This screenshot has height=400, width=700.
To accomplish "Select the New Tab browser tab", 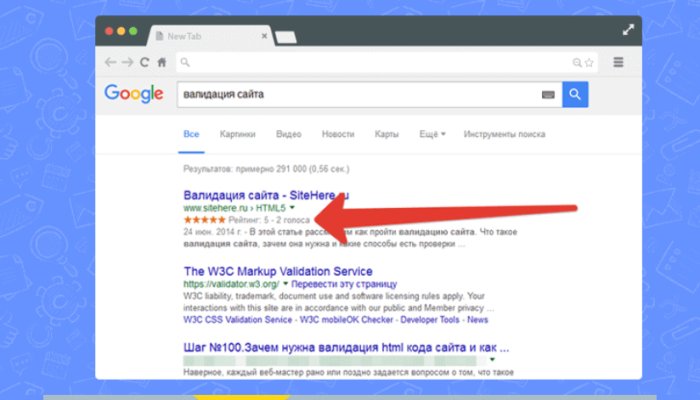I will pos(210,36).
